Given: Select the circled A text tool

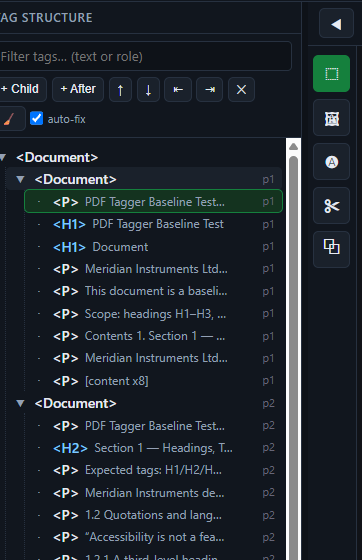Looking at the screenshot, I should click(331, 162).
